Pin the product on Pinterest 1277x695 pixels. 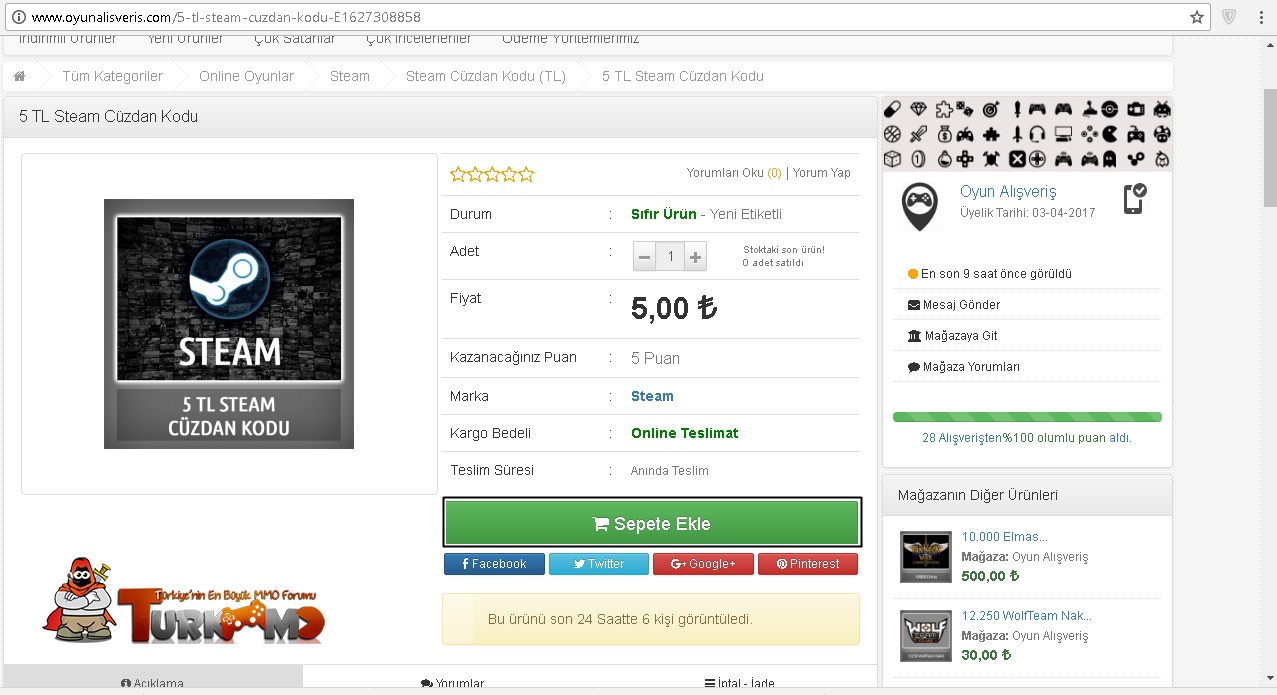[808, 564]
